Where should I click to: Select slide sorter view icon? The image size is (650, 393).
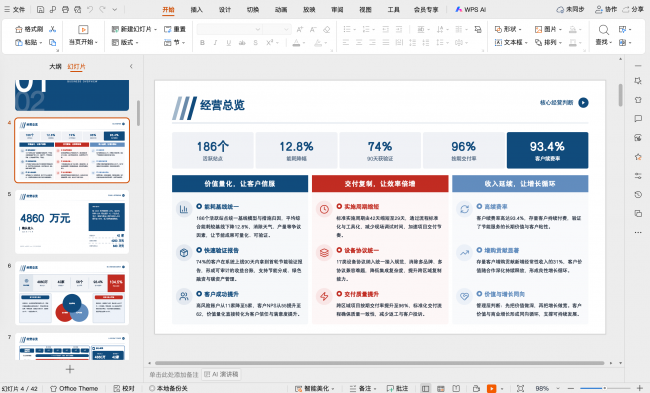441,388
